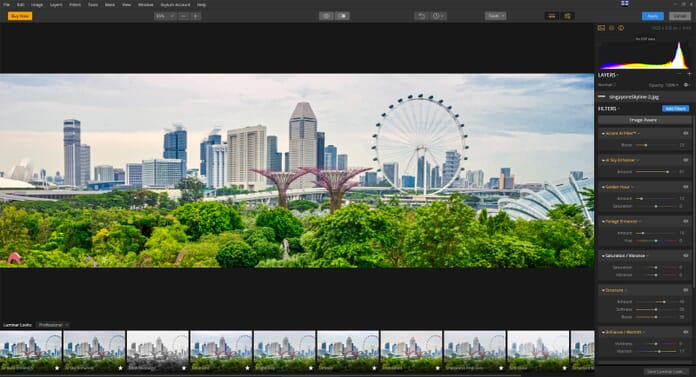Click the orange Buy Now button
Viewport: 696px width, 377px height.
coord(20,16)
